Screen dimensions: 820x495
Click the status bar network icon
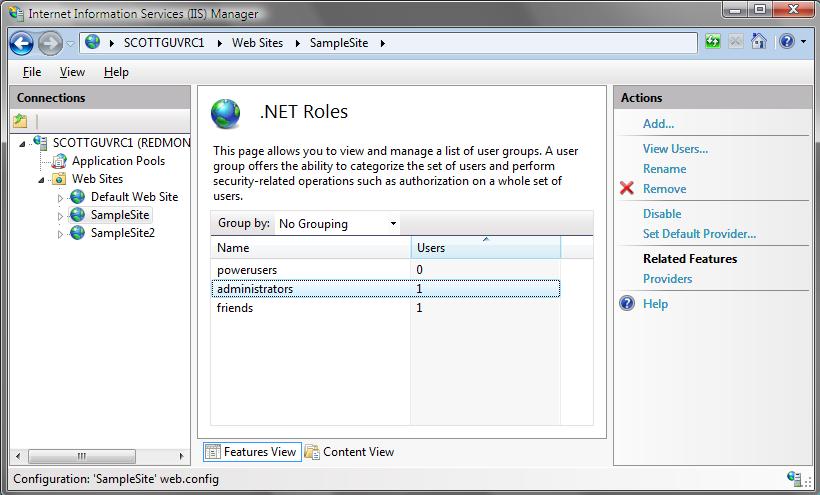[794, 477]
